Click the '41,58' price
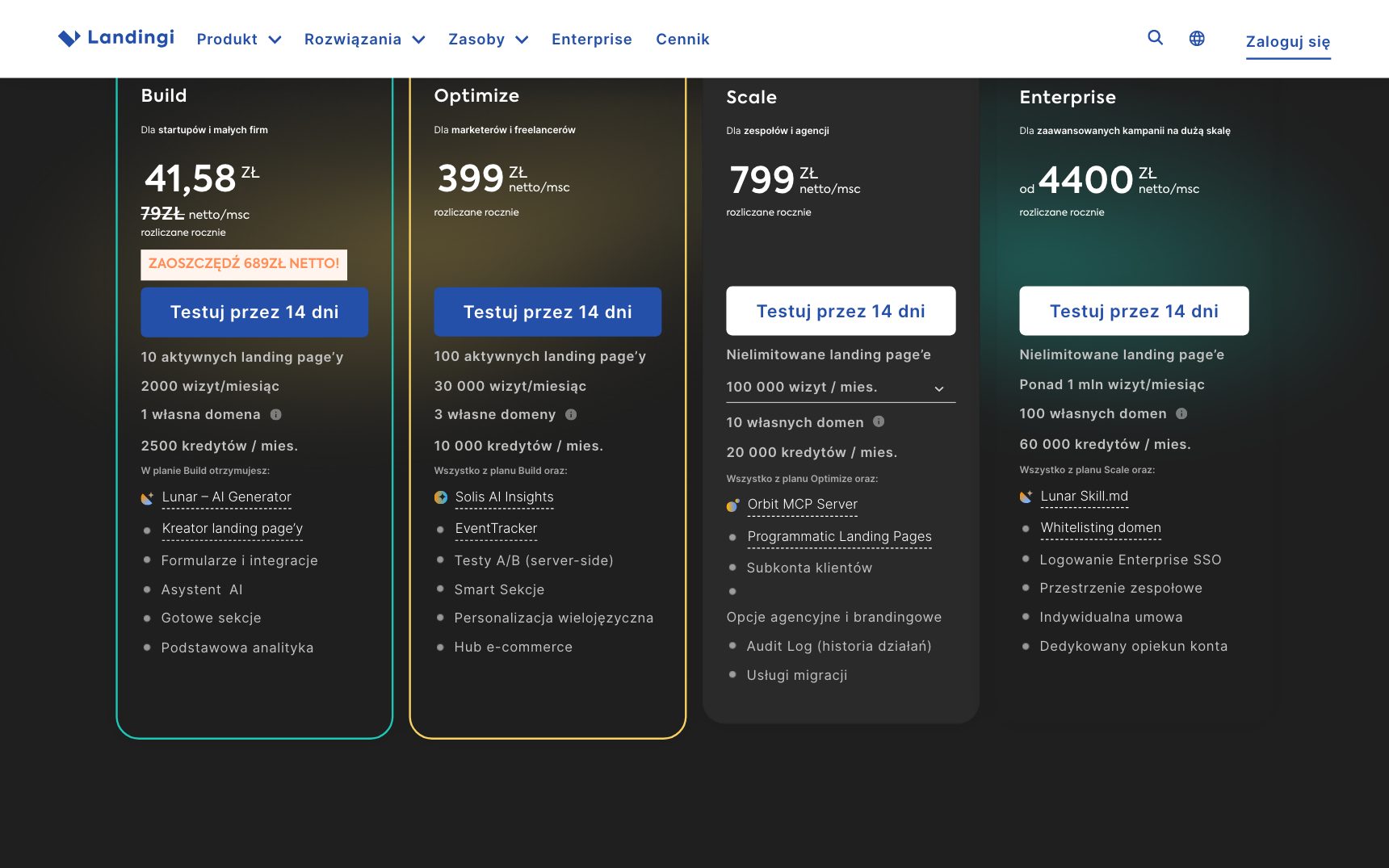The width and height of the screenshot is (1389, 868). click(x=191, y=178)
